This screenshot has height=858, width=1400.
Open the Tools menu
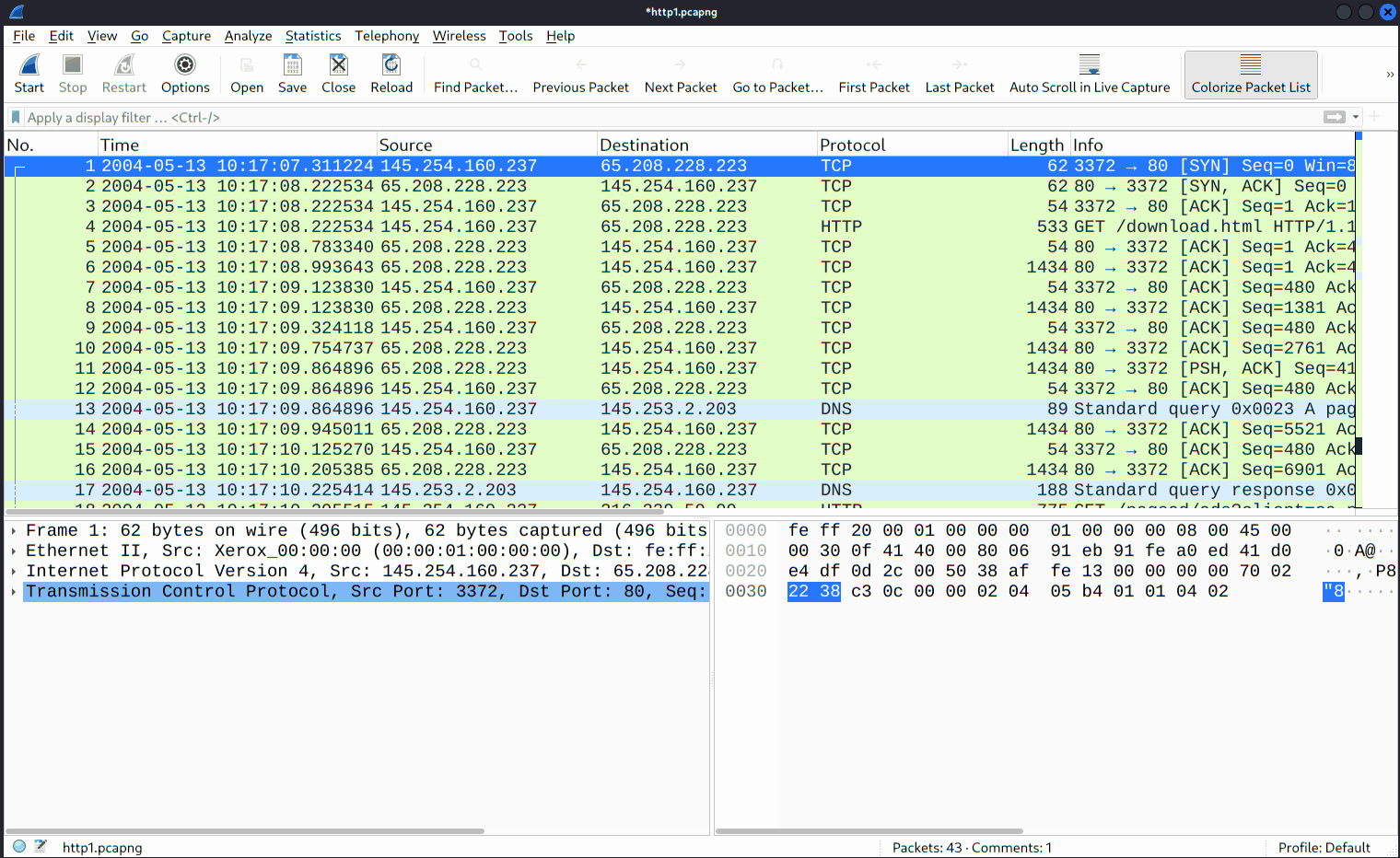point(516,36)
